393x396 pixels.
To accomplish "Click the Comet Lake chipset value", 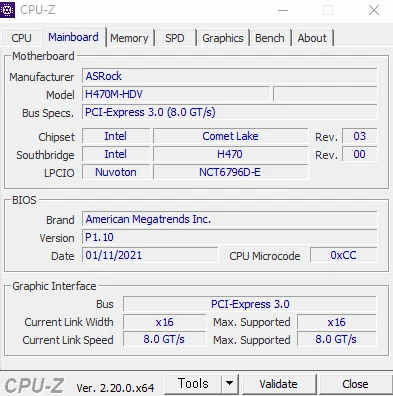I will 230,136.
